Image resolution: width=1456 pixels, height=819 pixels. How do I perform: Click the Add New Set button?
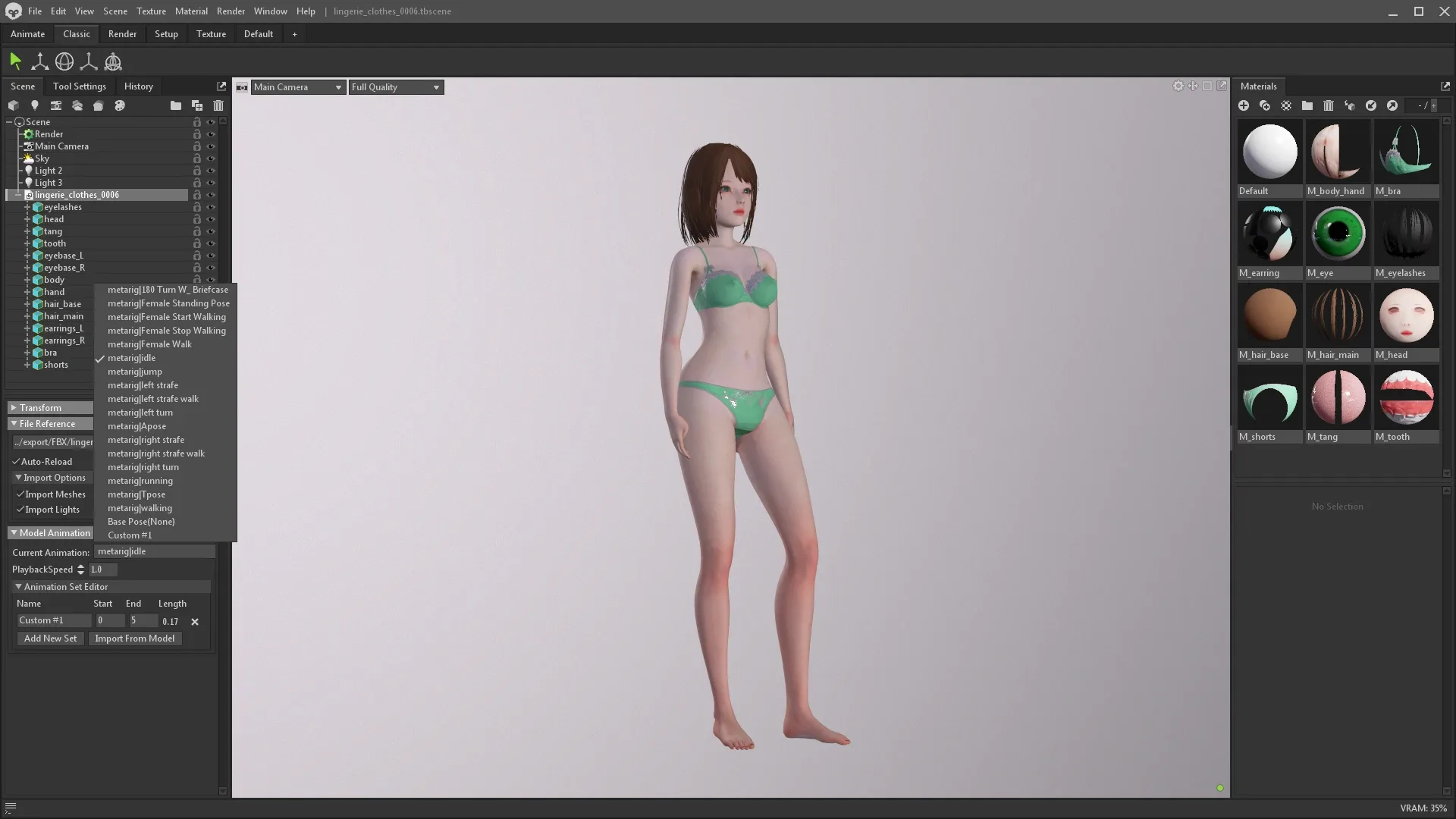[x=50, y=638]
